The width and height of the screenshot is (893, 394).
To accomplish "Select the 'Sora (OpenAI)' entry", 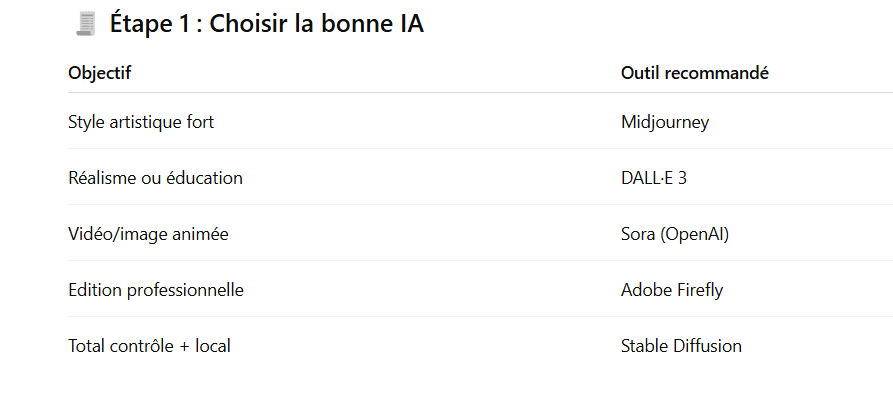I will coord(675,234).
